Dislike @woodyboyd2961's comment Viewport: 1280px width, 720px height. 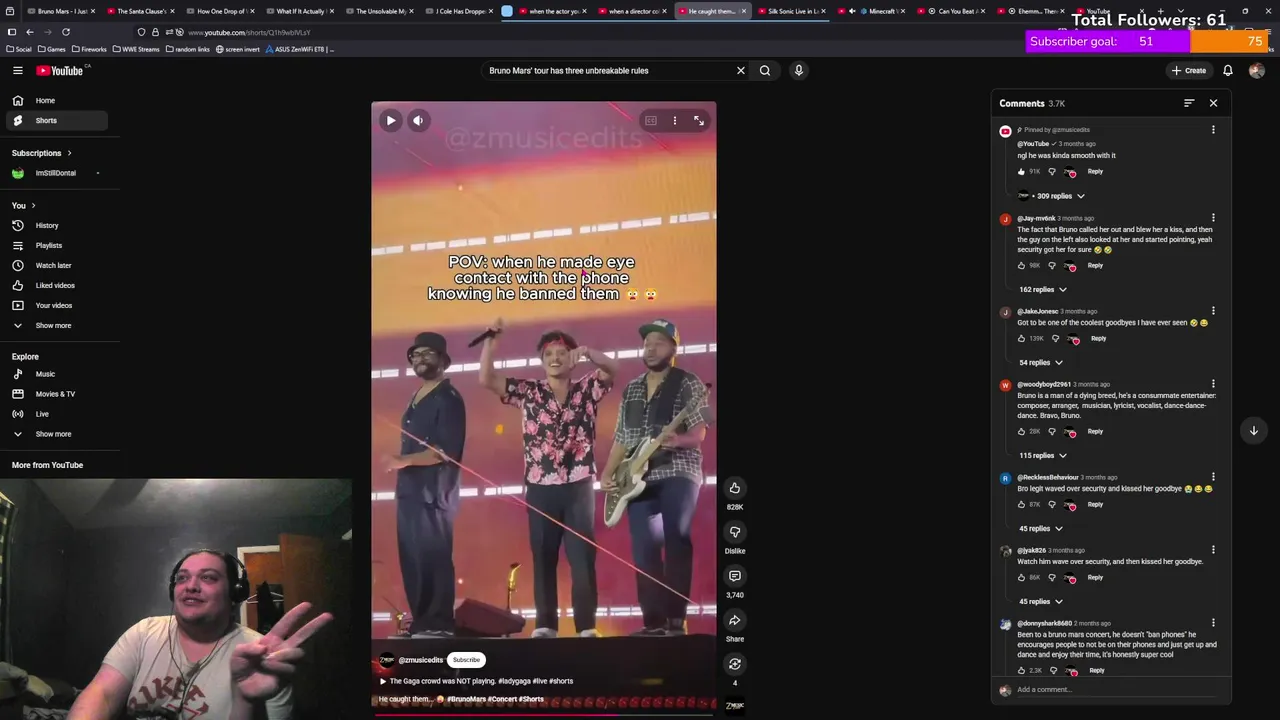(1051, 431)
